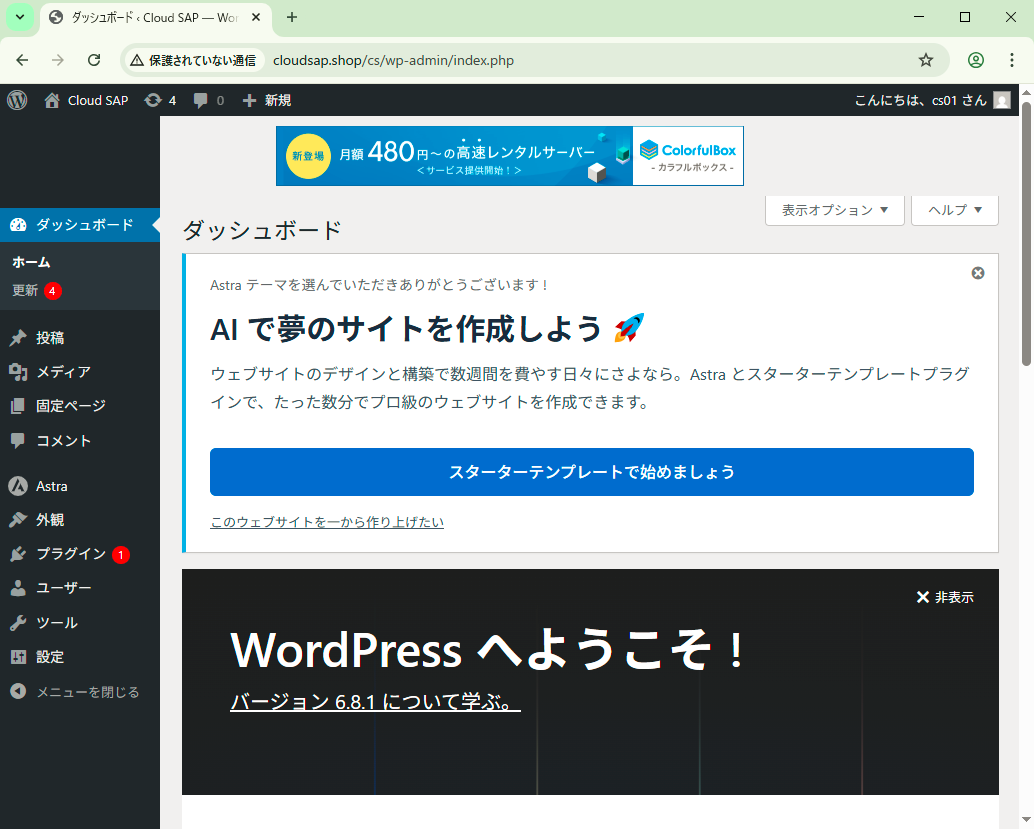The image size is (1034, 829).
Task: Click the ダッシュボード gauge icon
Action: click(18, 225)
